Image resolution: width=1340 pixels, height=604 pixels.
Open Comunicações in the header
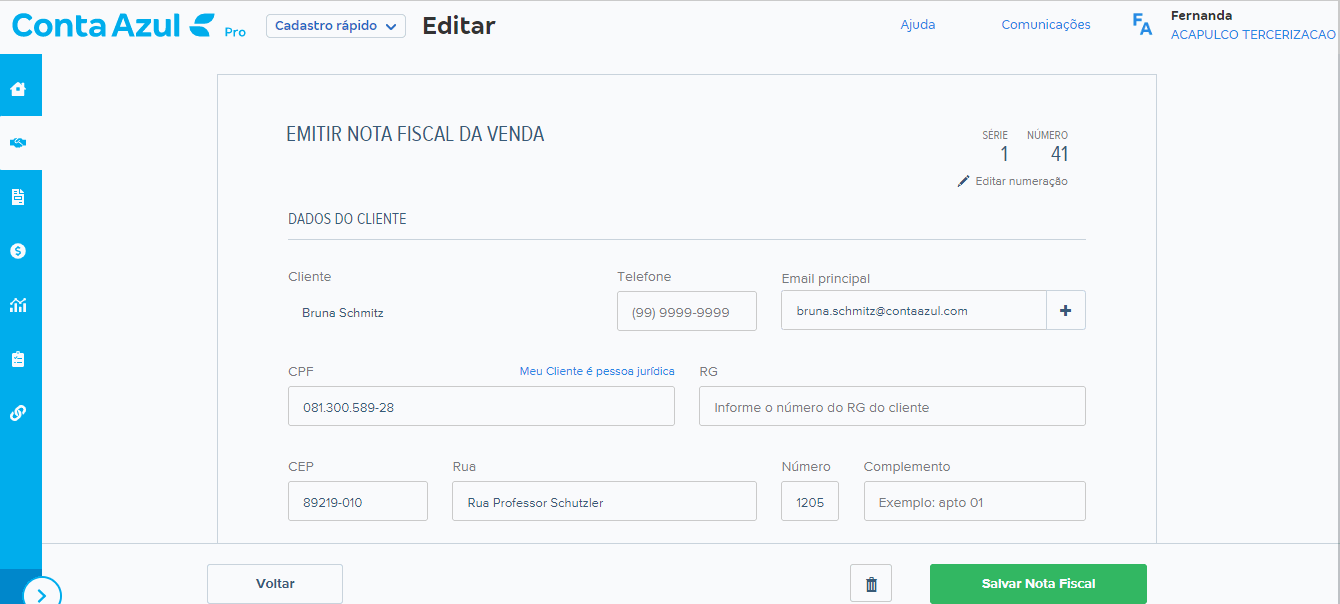[1046, 25]
